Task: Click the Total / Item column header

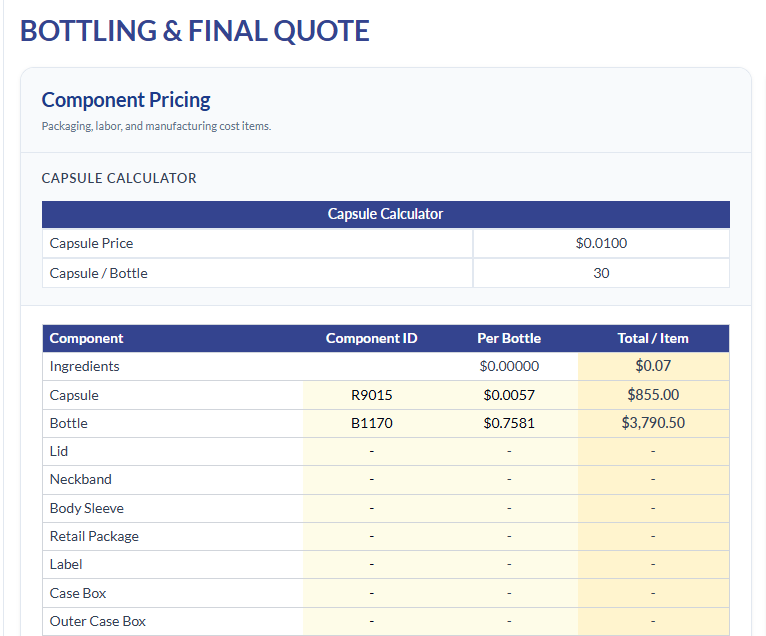Action: [653, 339]
